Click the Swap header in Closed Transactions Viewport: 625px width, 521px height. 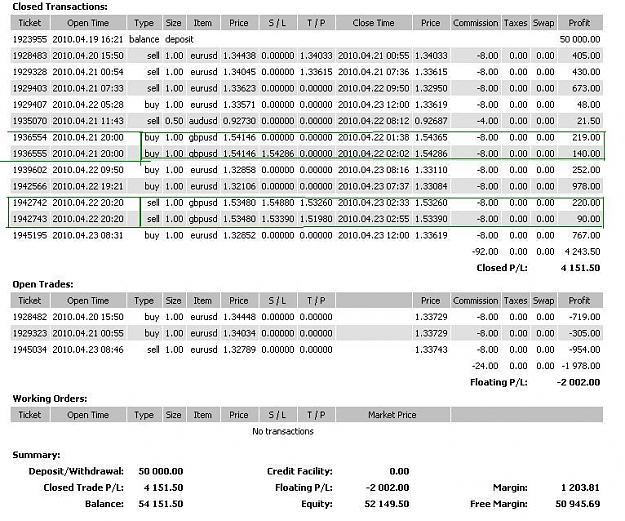coord(544,23)
